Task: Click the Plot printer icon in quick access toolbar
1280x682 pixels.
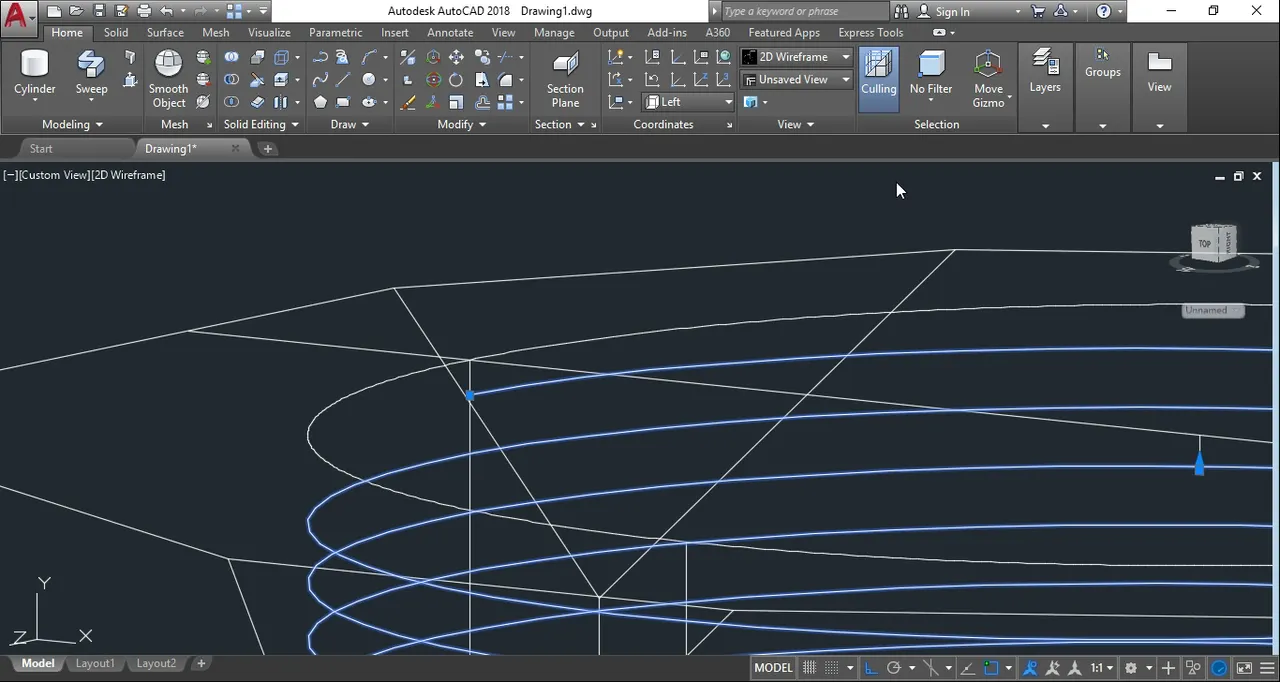Action: coord(144,12)
